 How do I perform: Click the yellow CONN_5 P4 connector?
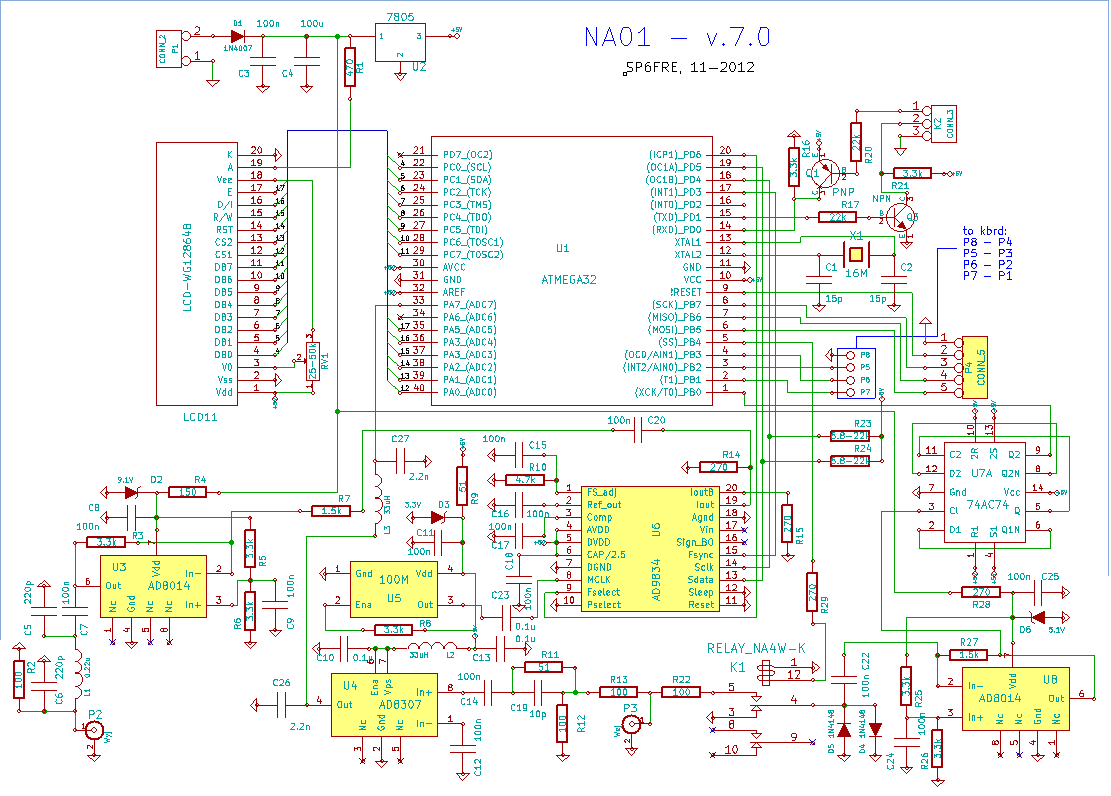point(975,367)
